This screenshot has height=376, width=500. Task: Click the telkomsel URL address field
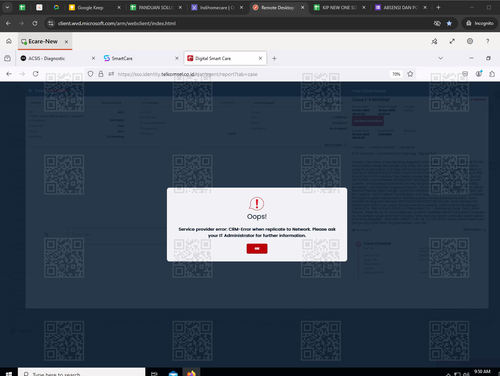tap(250, 74)
